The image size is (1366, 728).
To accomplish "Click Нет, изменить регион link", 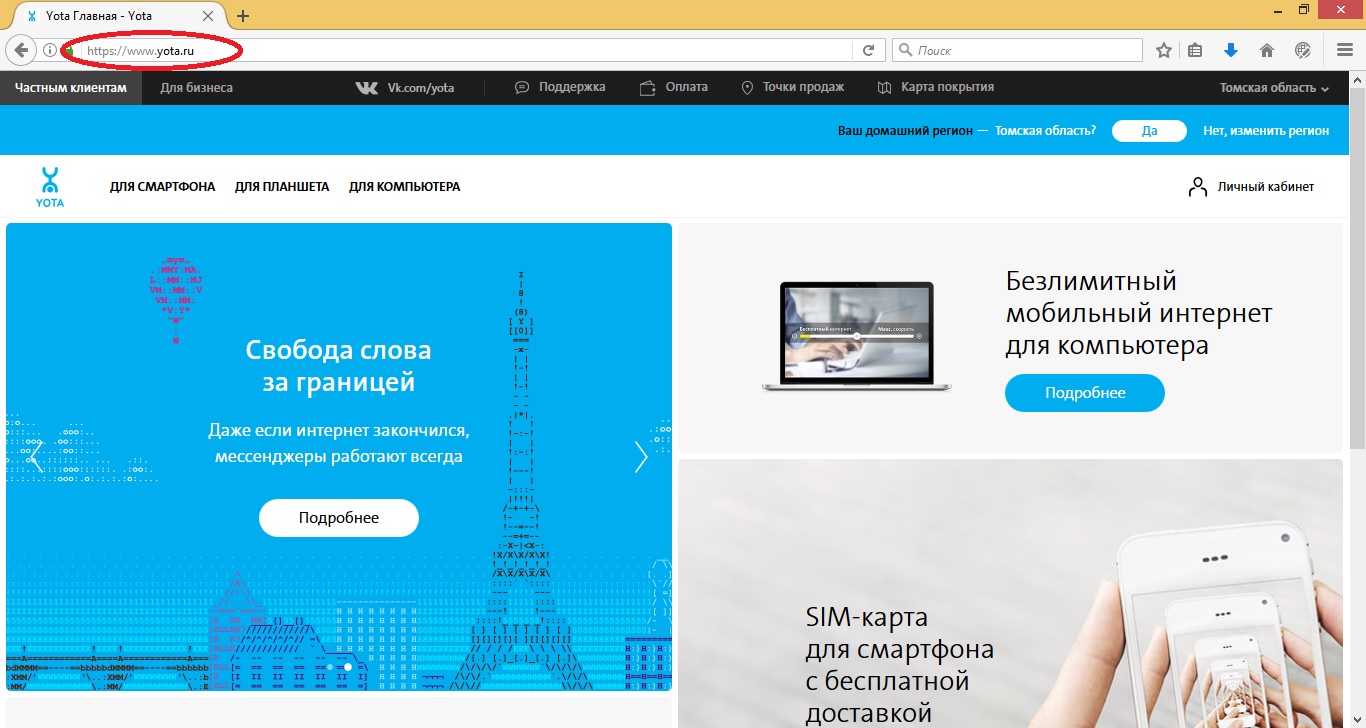I will (x=1265, y=131).
